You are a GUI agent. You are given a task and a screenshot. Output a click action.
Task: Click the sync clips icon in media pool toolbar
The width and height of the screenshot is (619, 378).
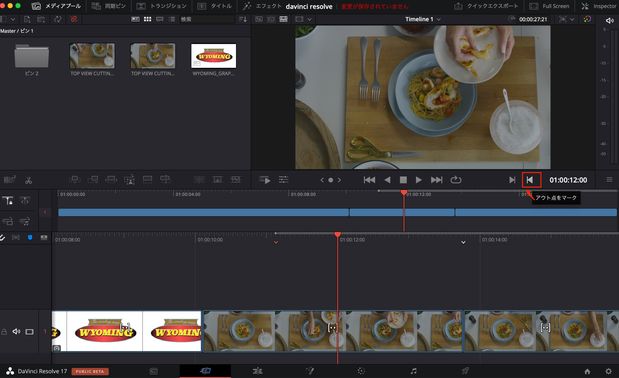(58, 19)
